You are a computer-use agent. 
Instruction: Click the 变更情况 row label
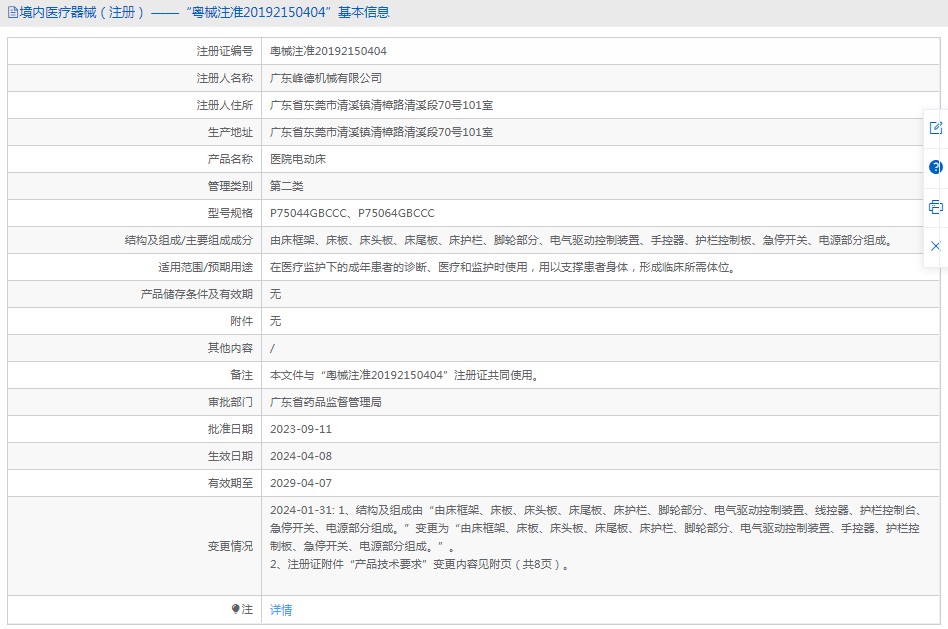coord(230,546)
